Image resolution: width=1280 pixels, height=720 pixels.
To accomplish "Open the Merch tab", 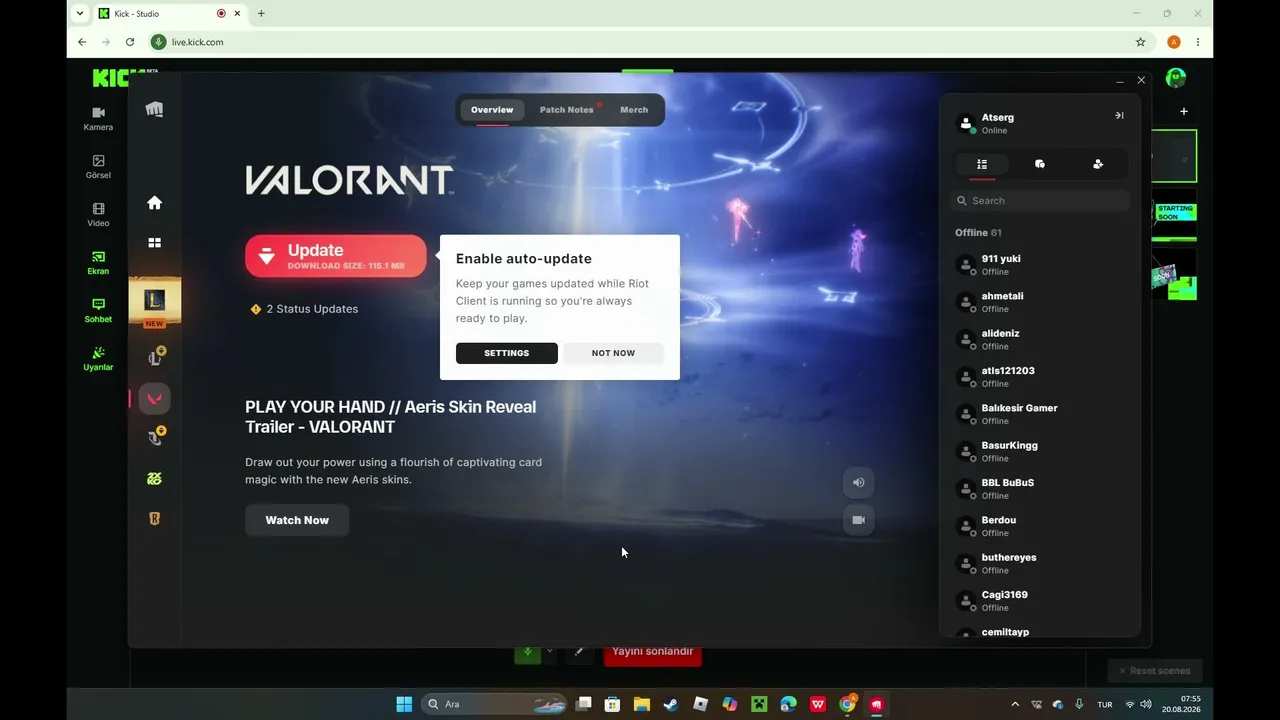I will (x=634, y=110).
